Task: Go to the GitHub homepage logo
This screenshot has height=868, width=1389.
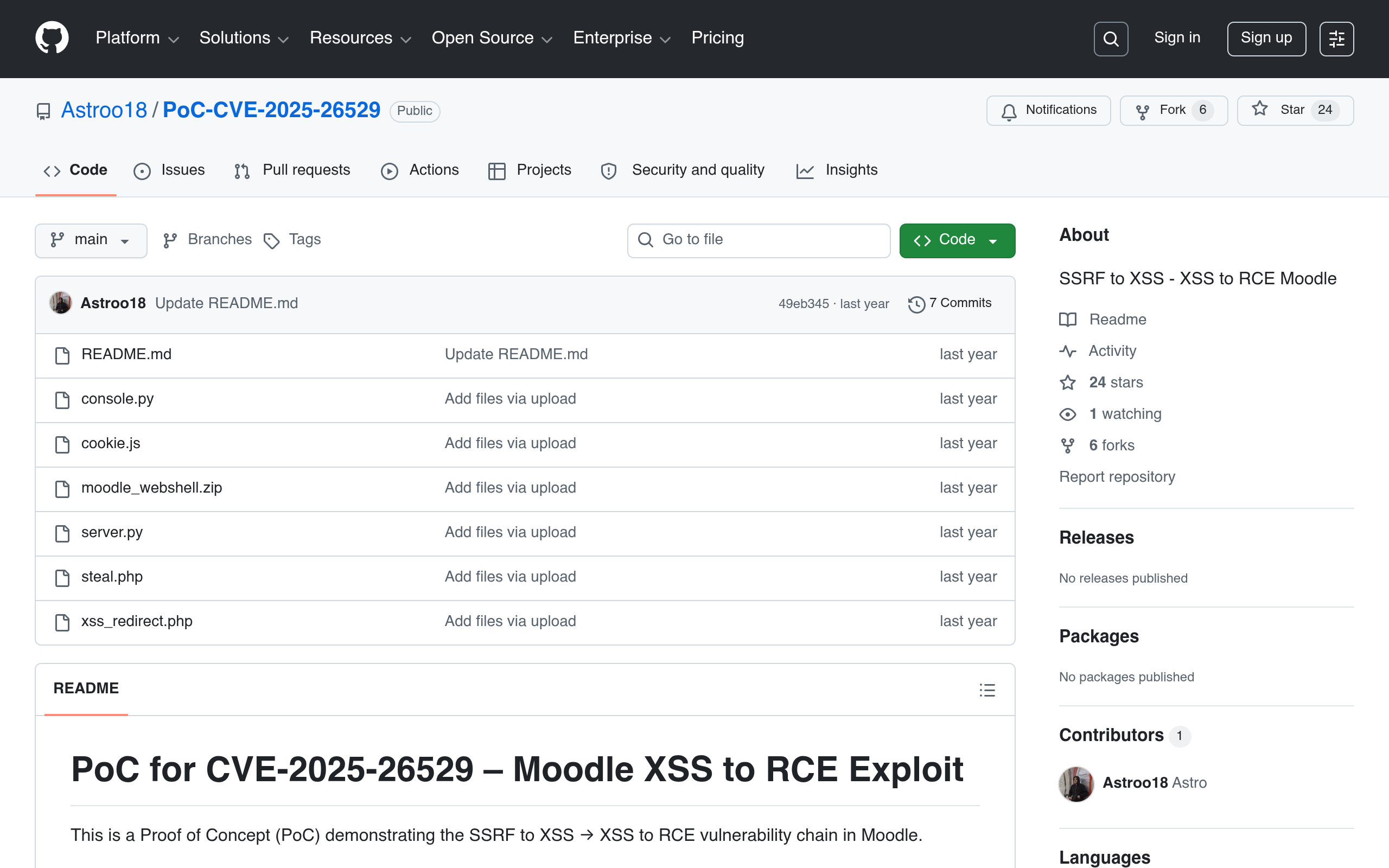Action: coord(52,38)
